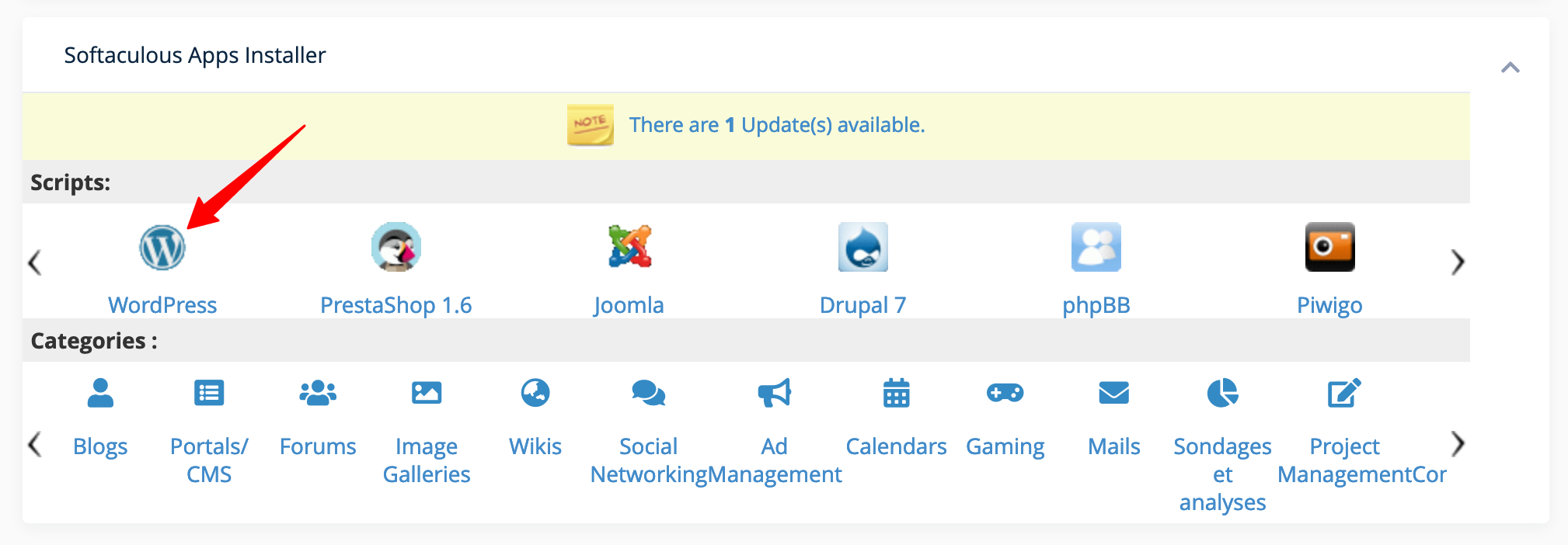This screenshot has width=1568, height=545.
Task: Open the PrestaShop 1.6 text link
Action: pos(396,305)
